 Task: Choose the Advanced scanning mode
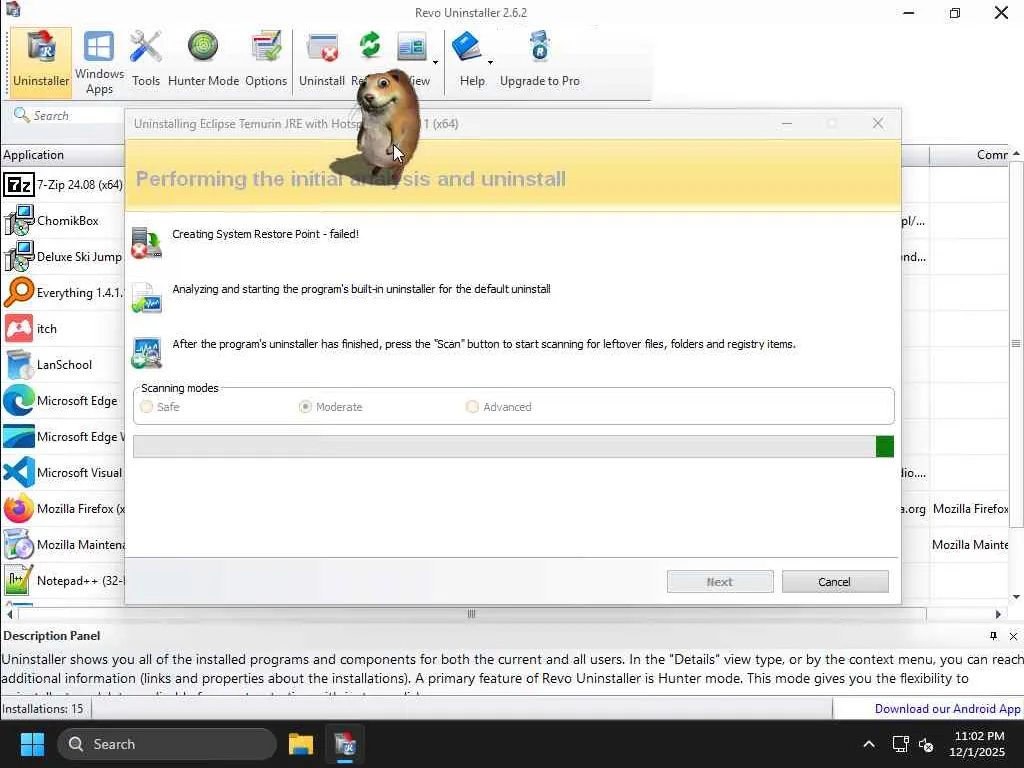[472, 407]
